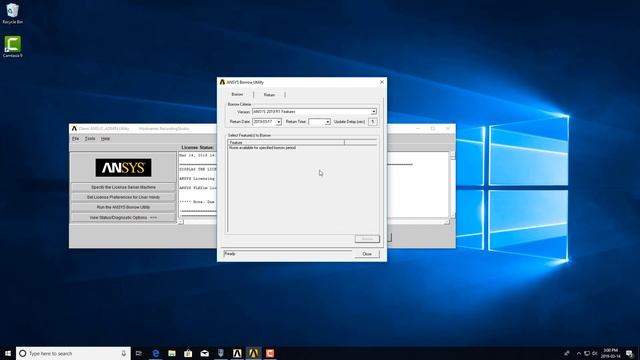Switch to the Return tab
Screen dimensions: 640x360
(x=269, y=95)
